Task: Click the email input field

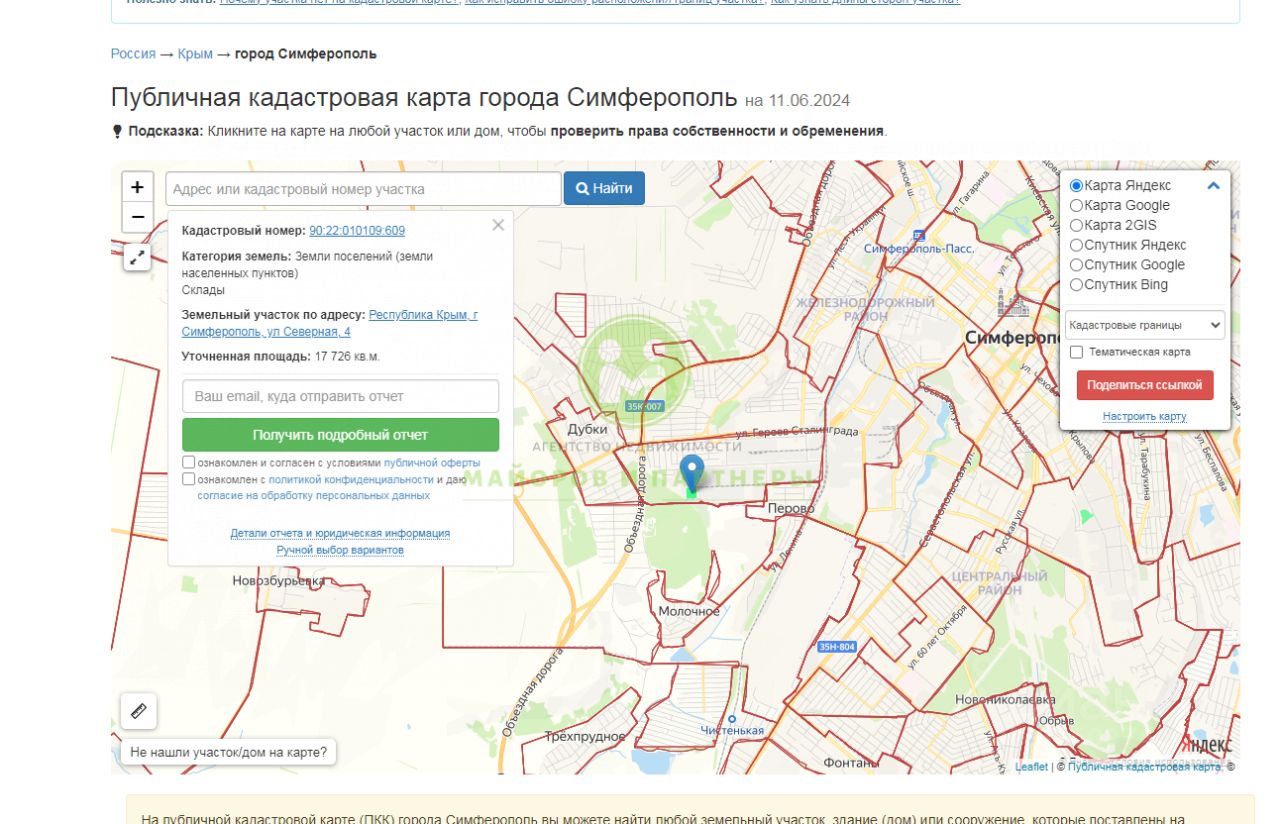Action: tap(340, 396)
